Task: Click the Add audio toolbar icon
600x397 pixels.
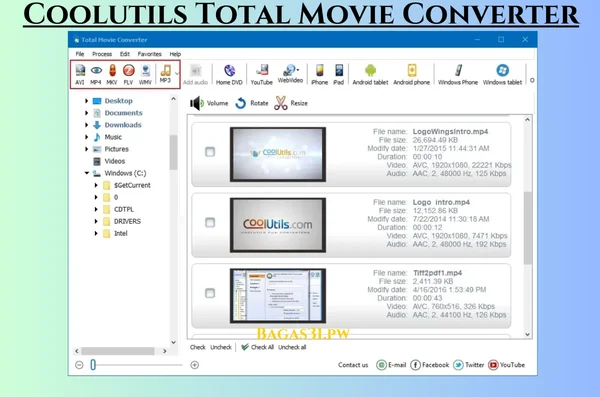Action: click(x=196, y=74)
